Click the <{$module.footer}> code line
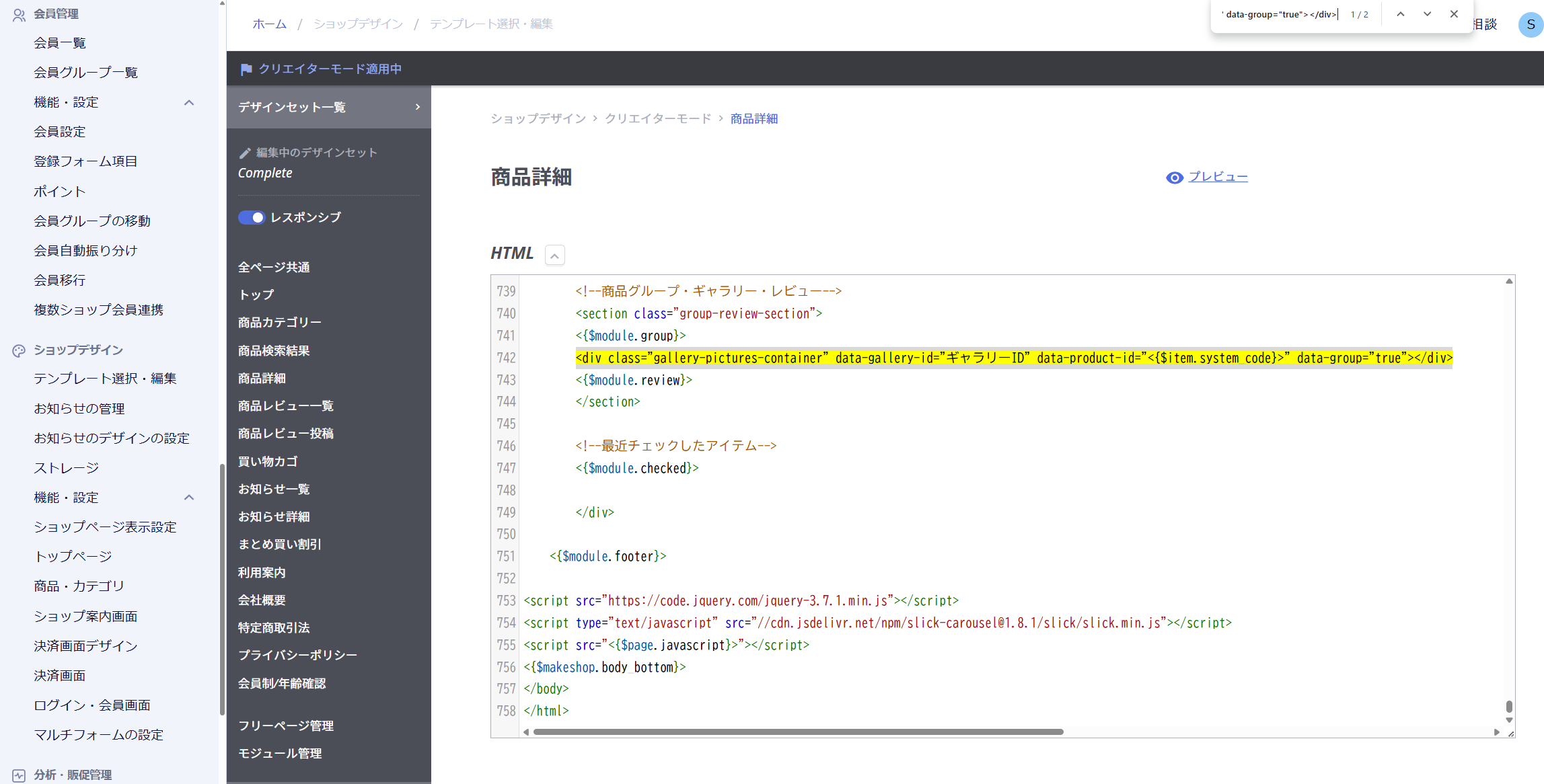This screenshot has height=784, width=1544. (608, 557)
